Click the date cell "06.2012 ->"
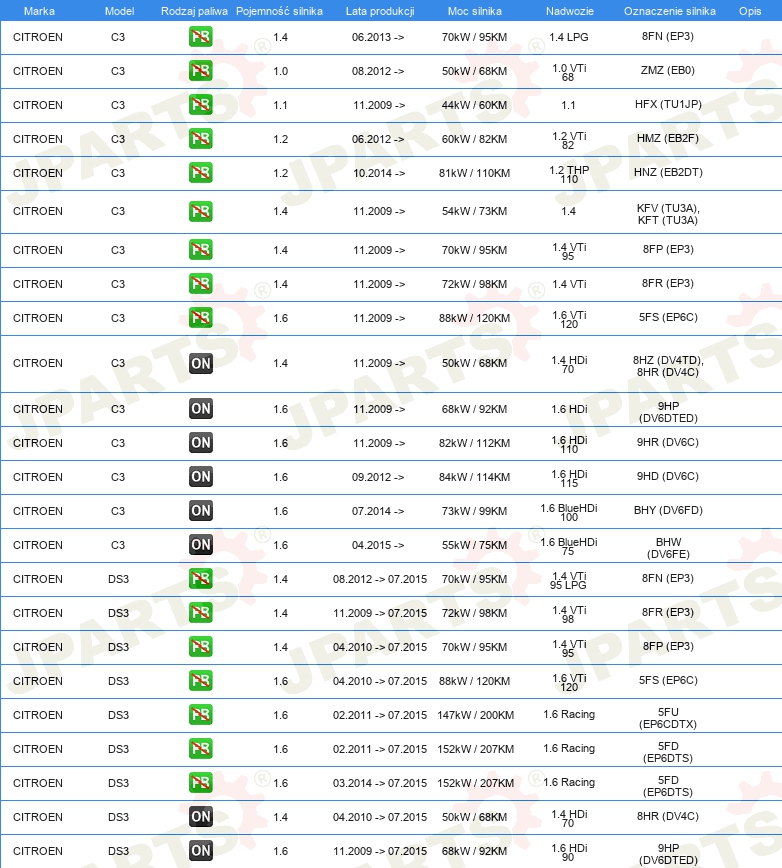 click(x=378, y=139)
